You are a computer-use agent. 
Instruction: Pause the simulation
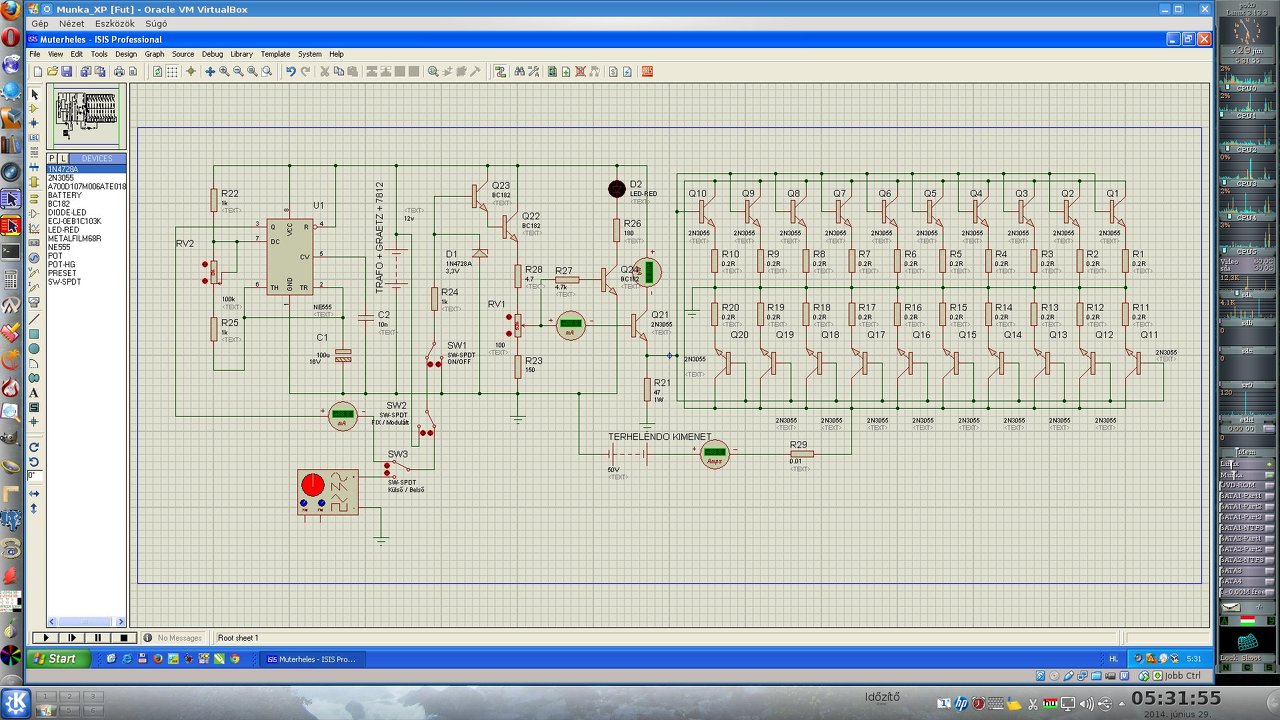coord(98,638)
